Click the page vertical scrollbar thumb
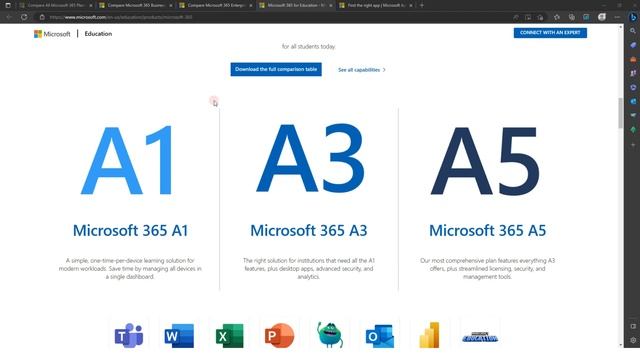The width and height of the screenshot is (640, 360). point(620,113)
